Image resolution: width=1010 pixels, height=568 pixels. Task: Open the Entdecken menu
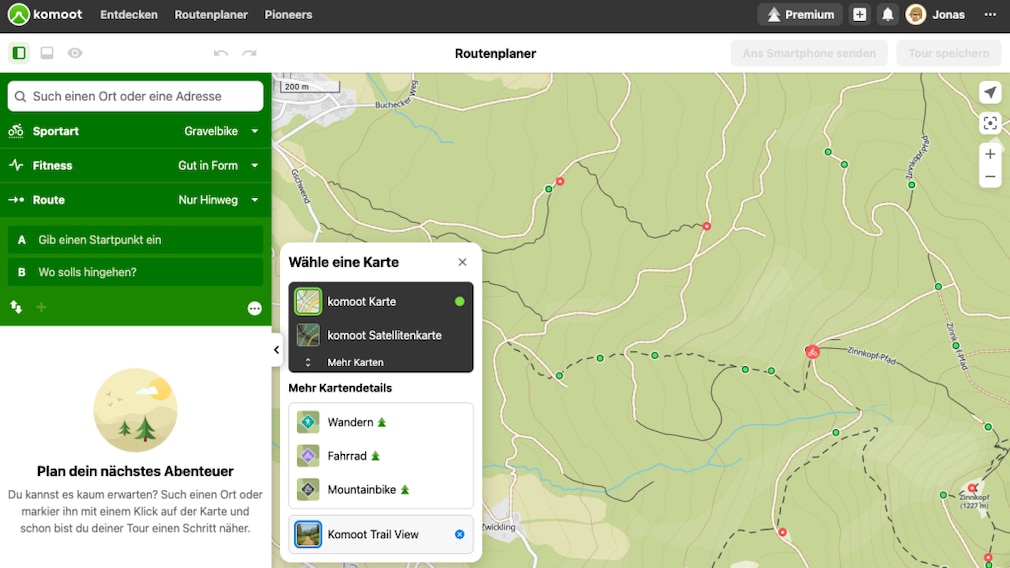[129, 14]
